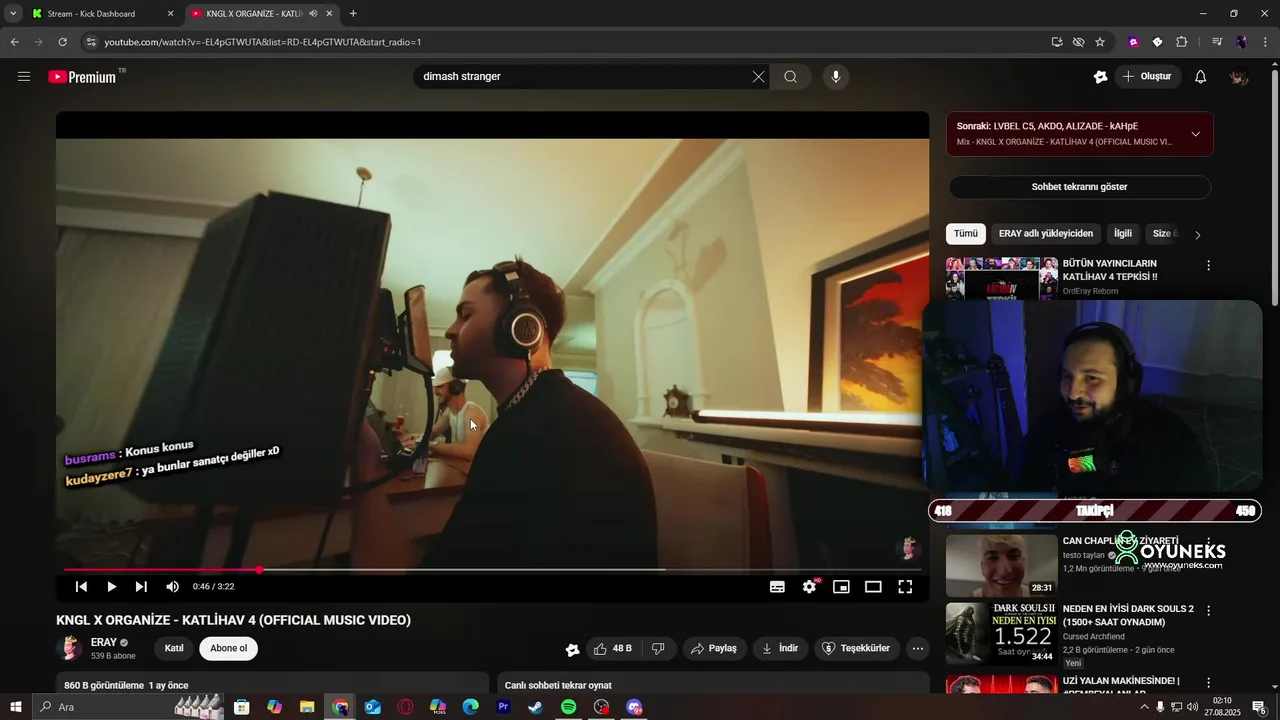Open Chrome three-dot menu
1280x720 pixels.
(1264, 42)
